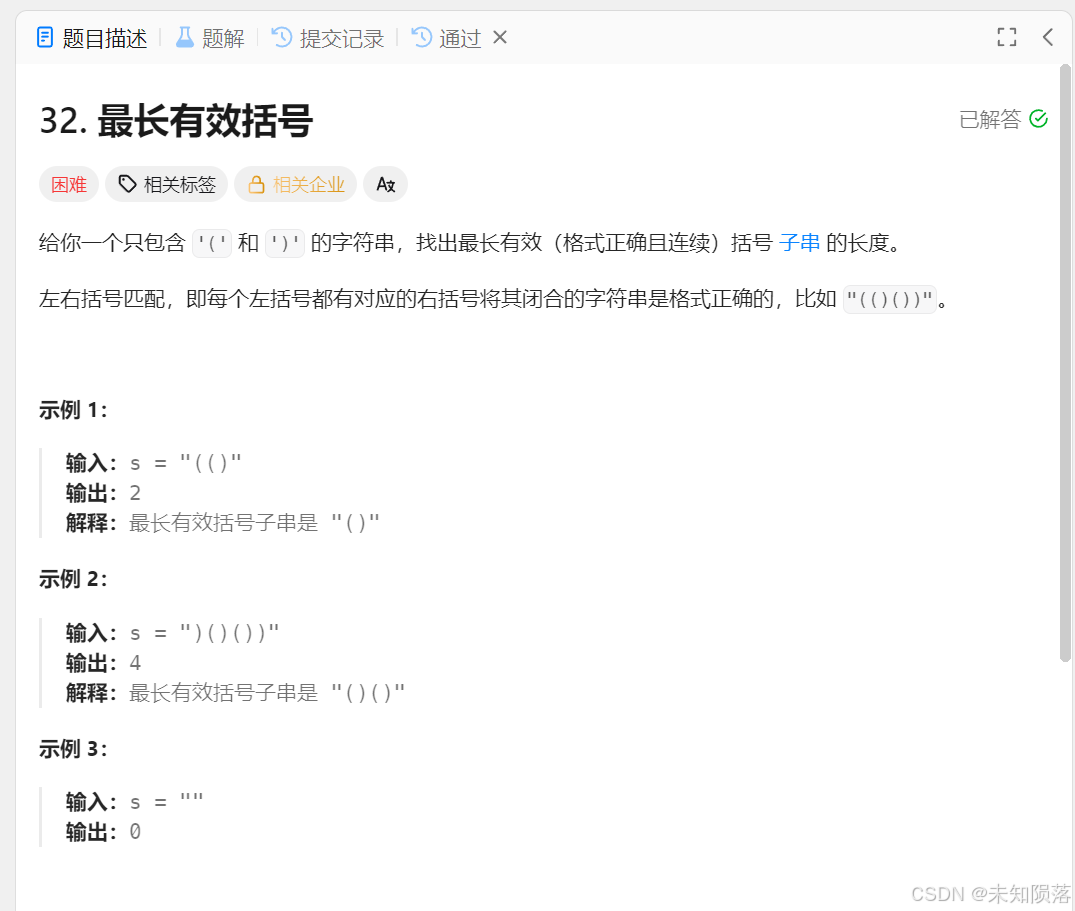Click the 示例 1 heading
The image size is (1075, 911).
click(73, 410)
